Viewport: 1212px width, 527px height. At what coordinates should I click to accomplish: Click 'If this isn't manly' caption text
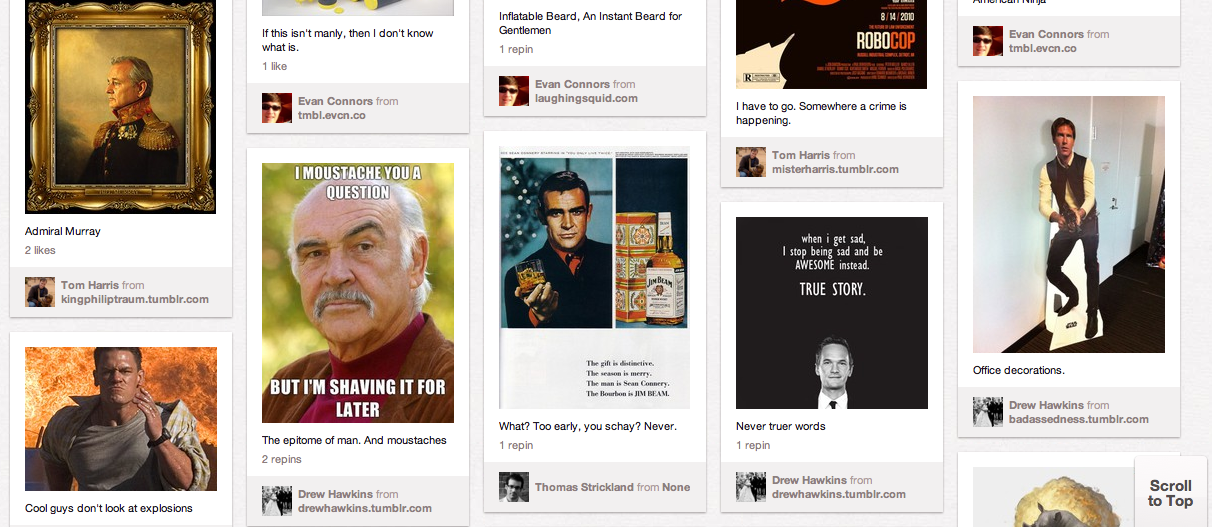coord(348,40)
